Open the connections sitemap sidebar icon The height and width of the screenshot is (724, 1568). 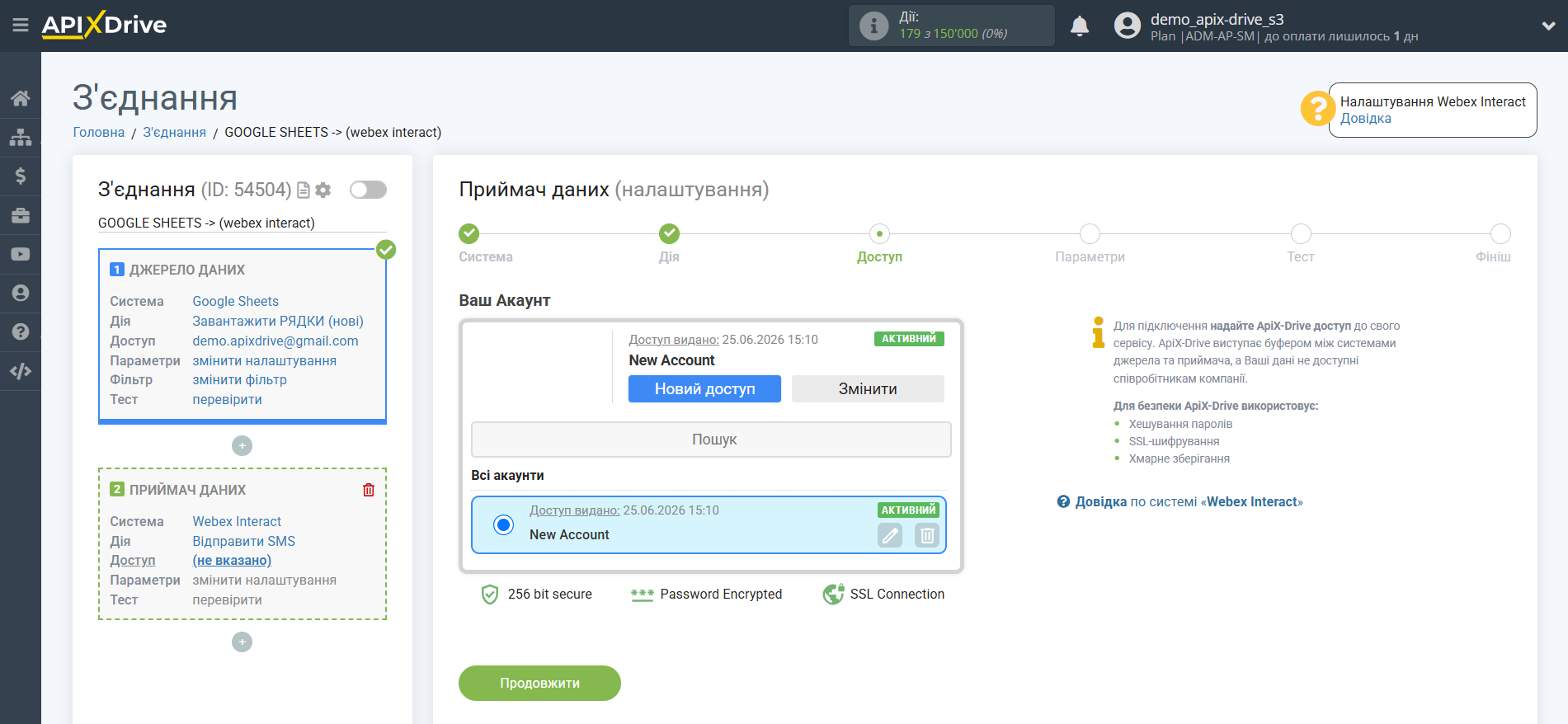21,137
